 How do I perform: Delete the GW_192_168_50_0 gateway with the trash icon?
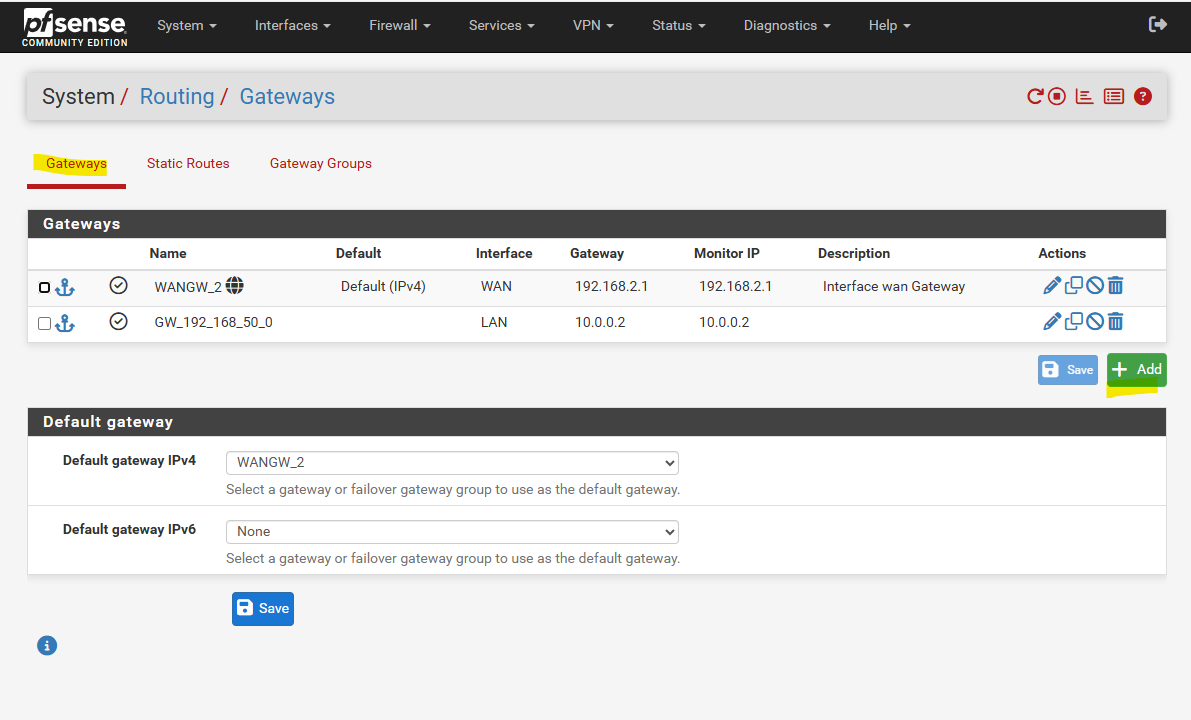(1115, 321)
